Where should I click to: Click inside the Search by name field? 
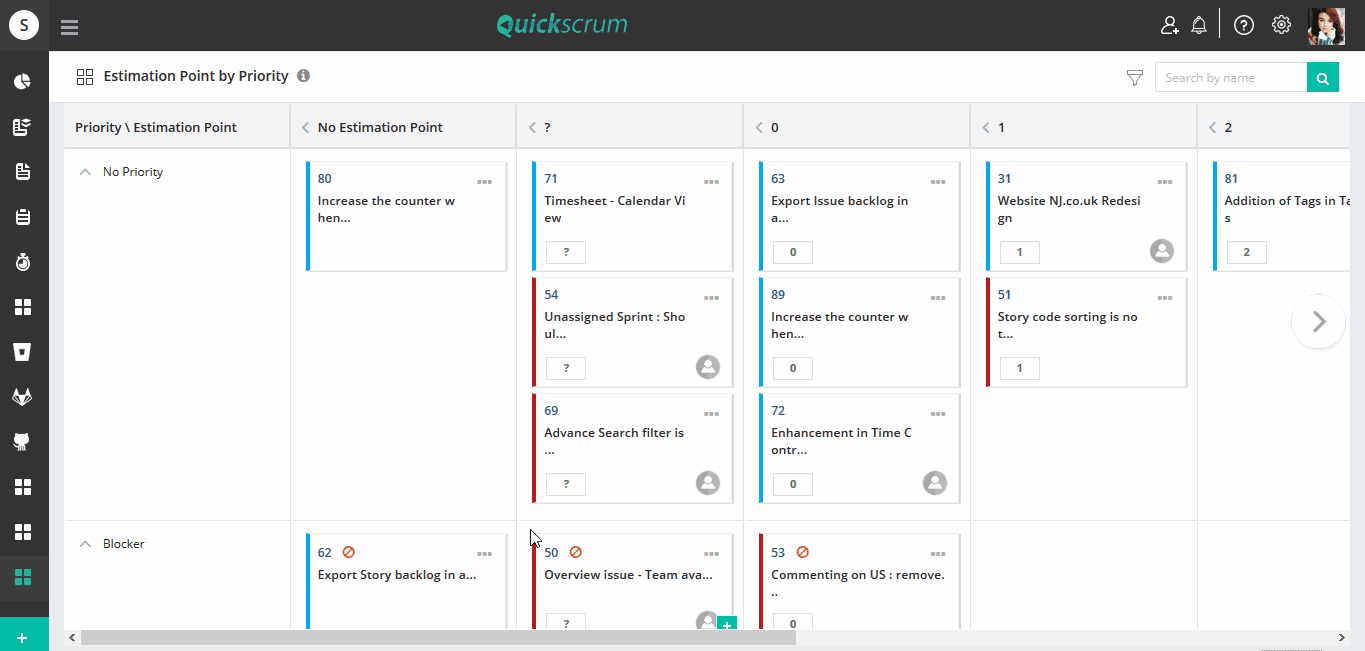[1230, 77]
